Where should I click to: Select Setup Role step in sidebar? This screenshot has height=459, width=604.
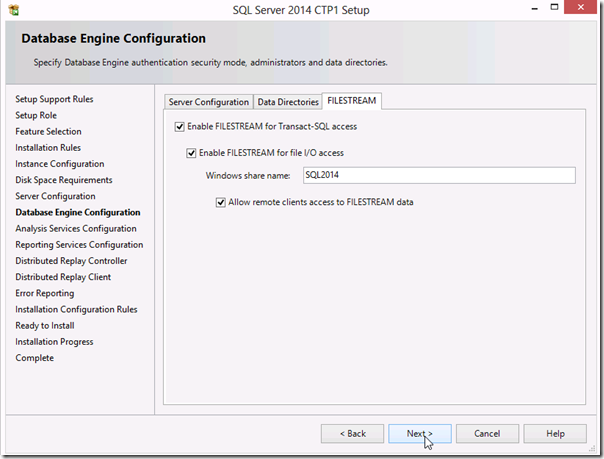[36, 116]
